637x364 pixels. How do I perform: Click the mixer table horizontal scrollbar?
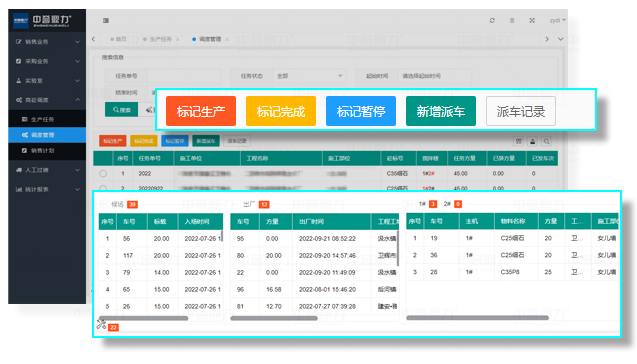click(x=477, y=318)
